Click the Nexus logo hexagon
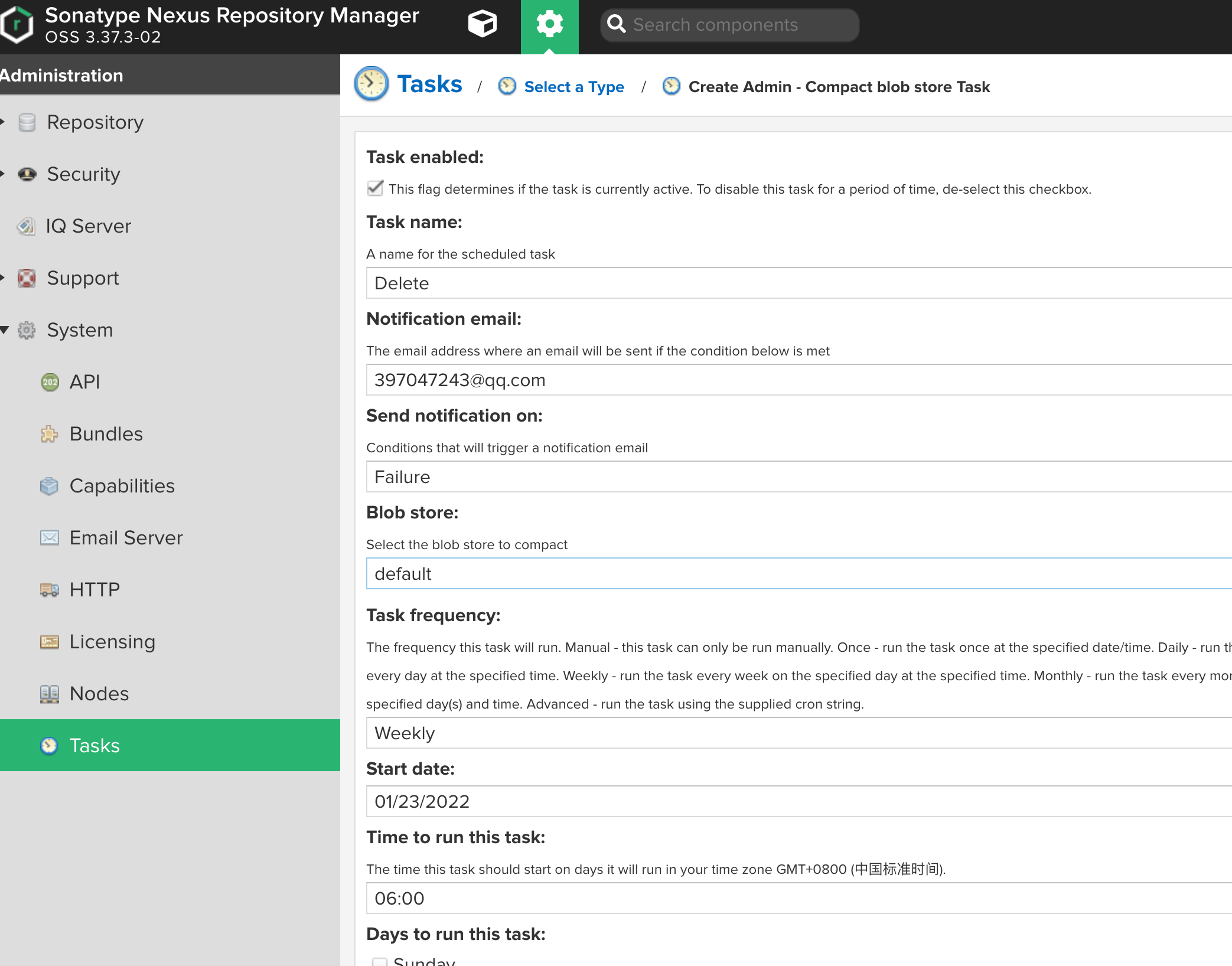The width and height of the screenshot is (1232, 966). coord(17,24)
